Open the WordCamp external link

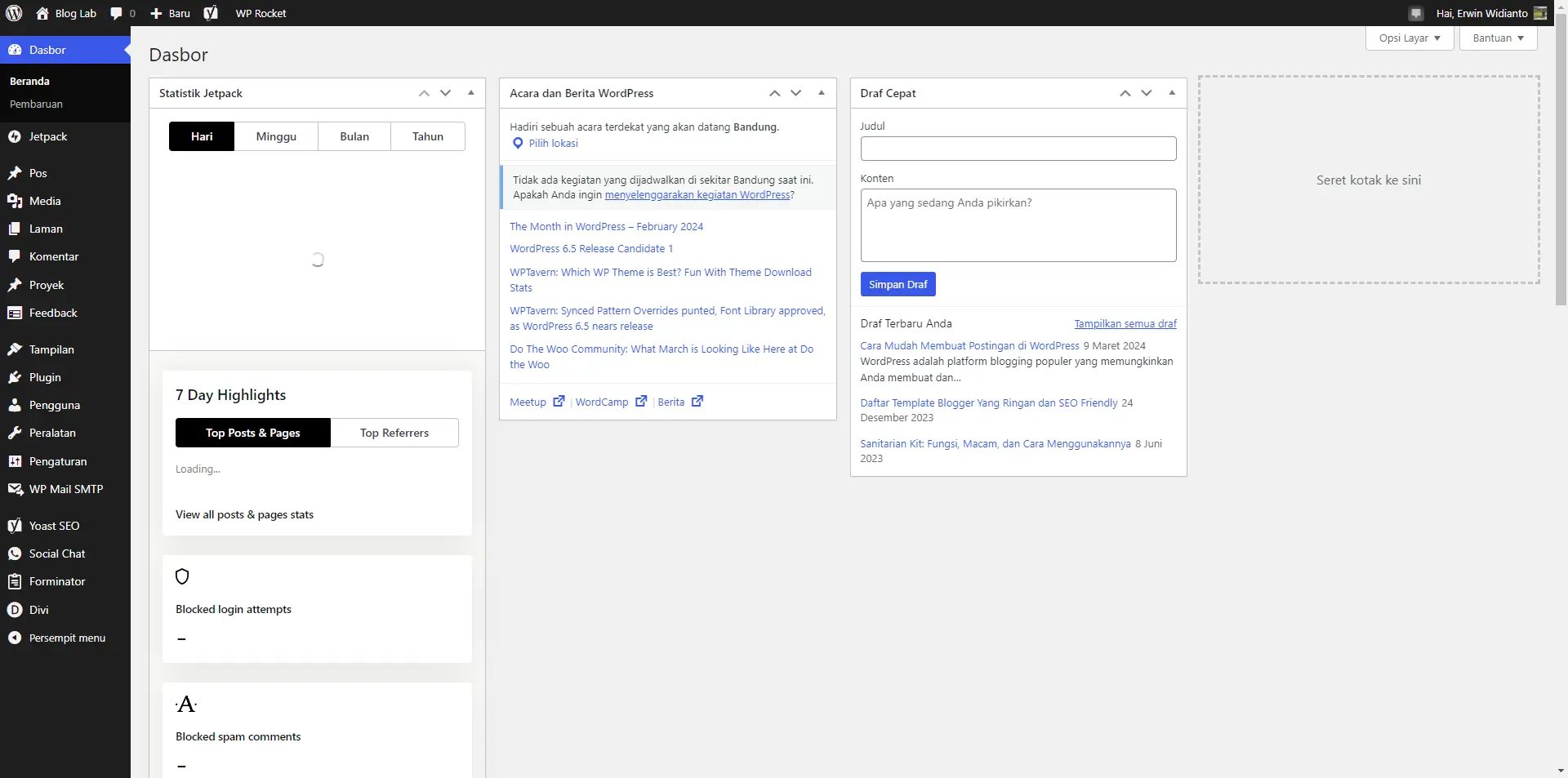pos(611,402)
